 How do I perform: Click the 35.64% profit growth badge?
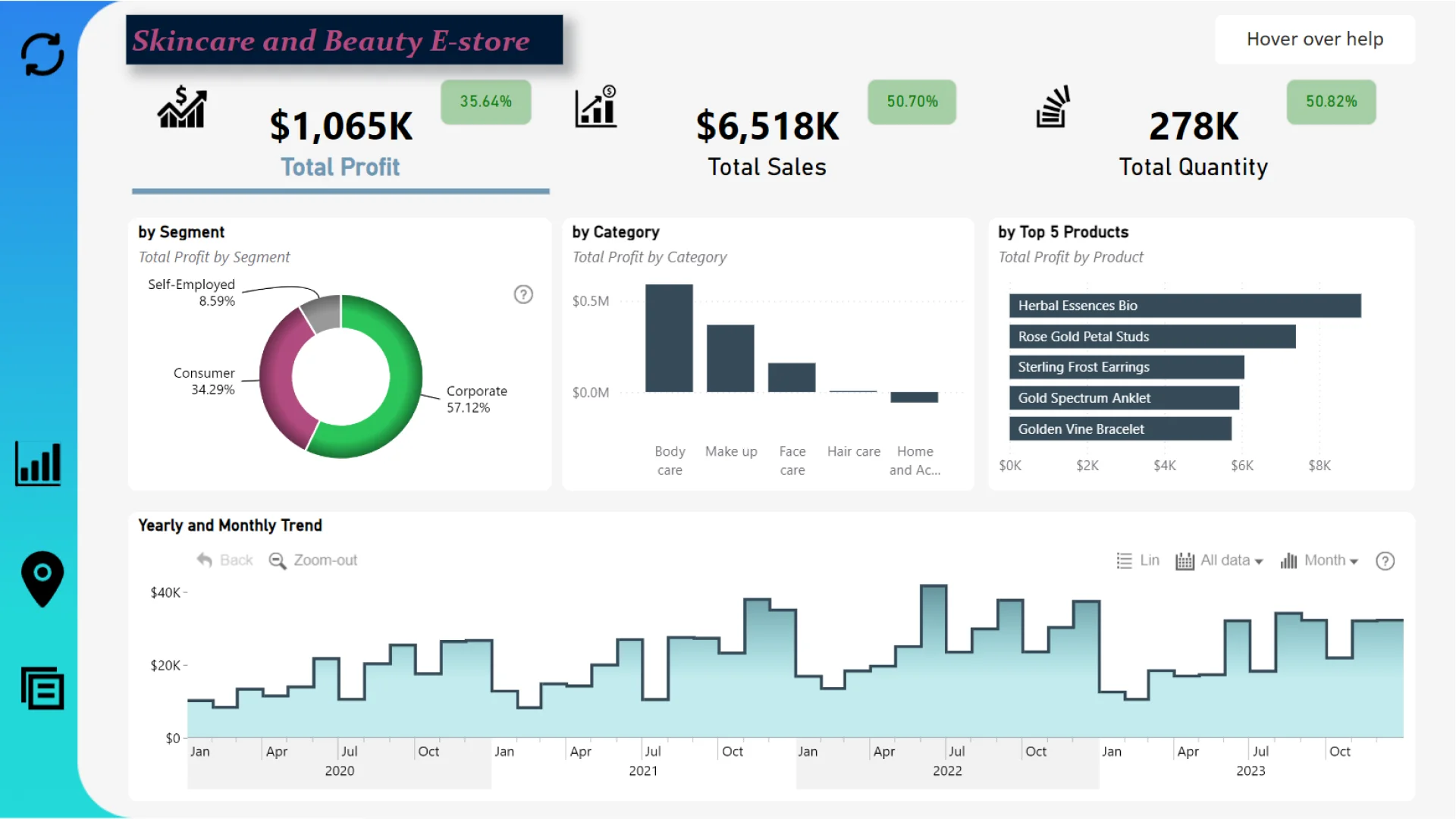[486, 102]
